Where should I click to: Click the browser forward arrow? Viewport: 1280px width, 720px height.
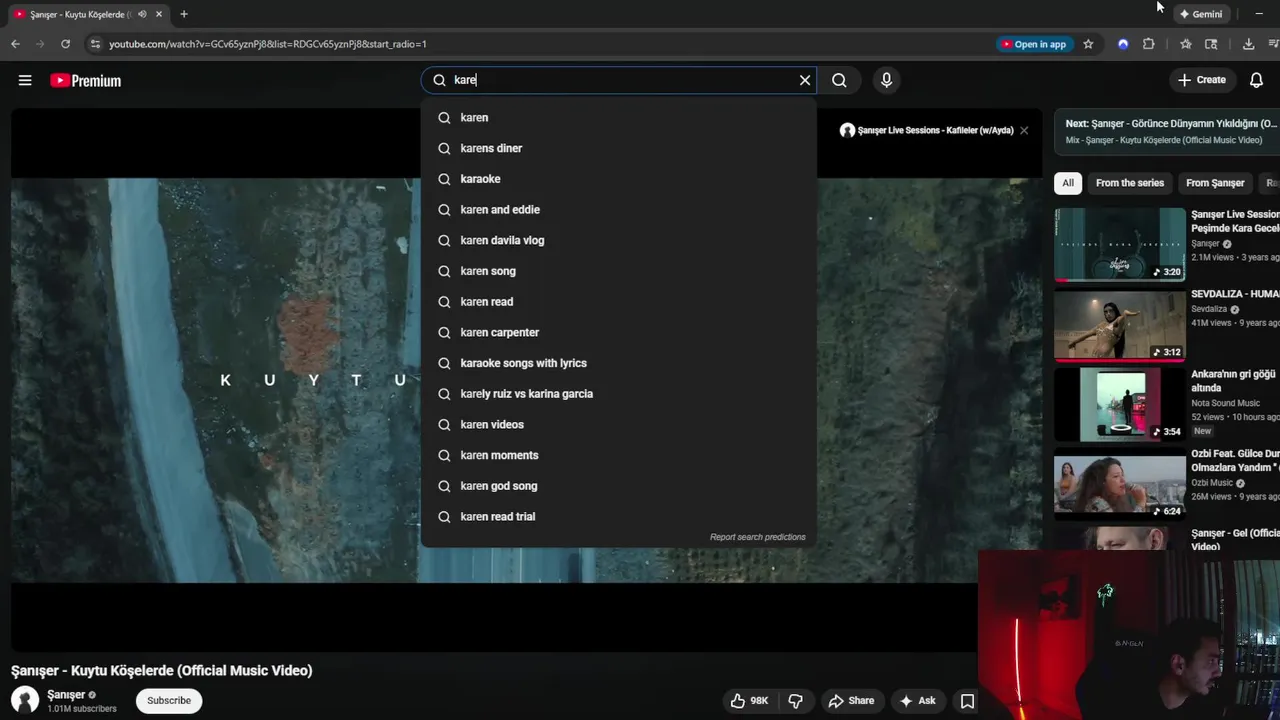pos(40,44)
